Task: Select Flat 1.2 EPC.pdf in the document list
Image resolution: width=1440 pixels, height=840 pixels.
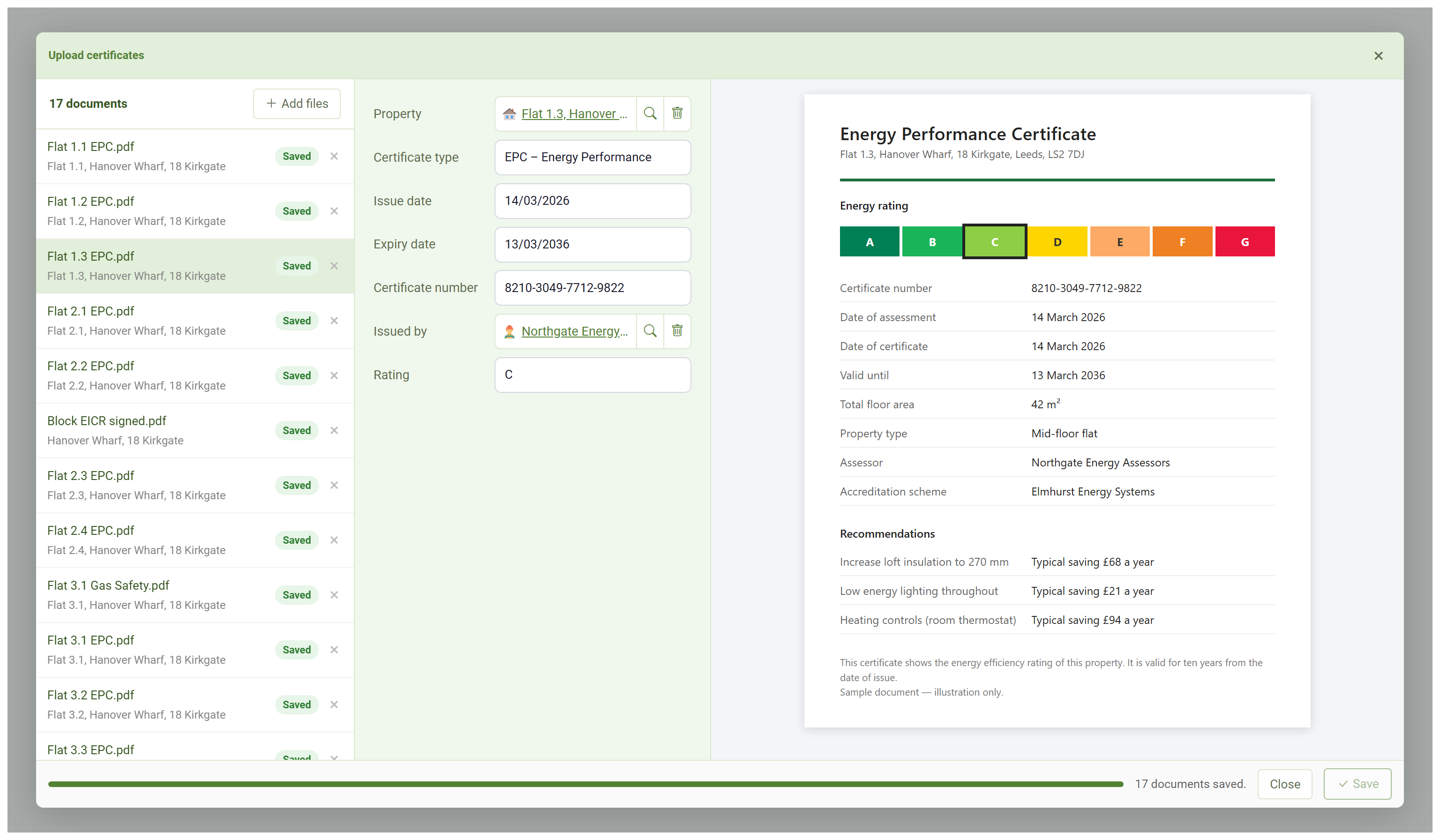Action: [195, 211]
